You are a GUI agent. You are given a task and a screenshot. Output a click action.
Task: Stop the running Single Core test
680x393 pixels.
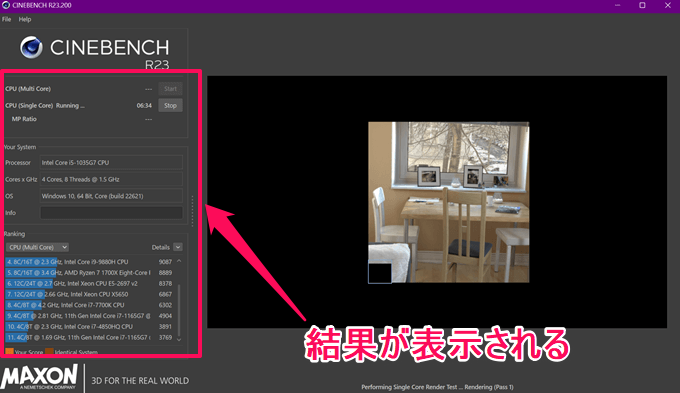[170, 105]
